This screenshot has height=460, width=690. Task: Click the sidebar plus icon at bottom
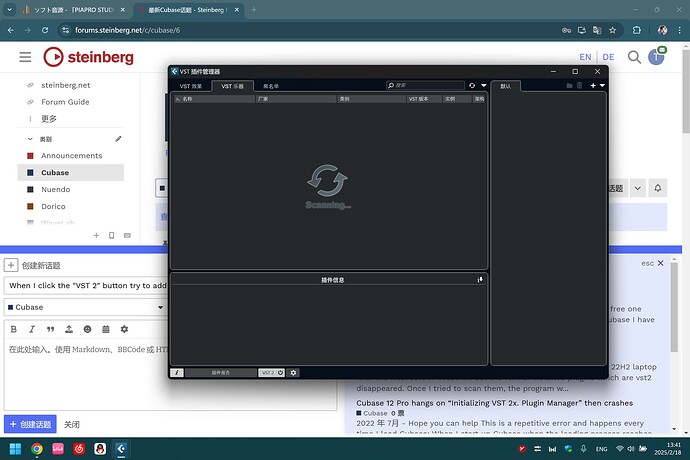[96, 236]
